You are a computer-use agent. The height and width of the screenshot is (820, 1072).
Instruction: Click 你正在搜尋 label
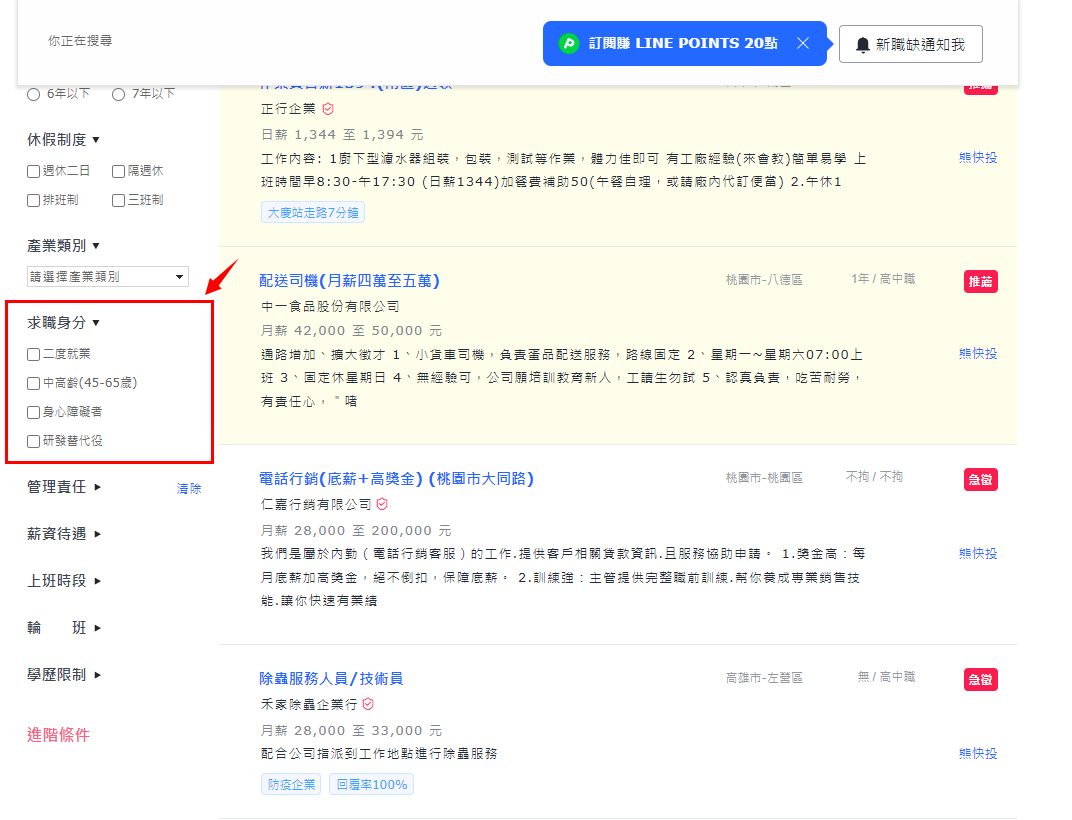(80, 41)
